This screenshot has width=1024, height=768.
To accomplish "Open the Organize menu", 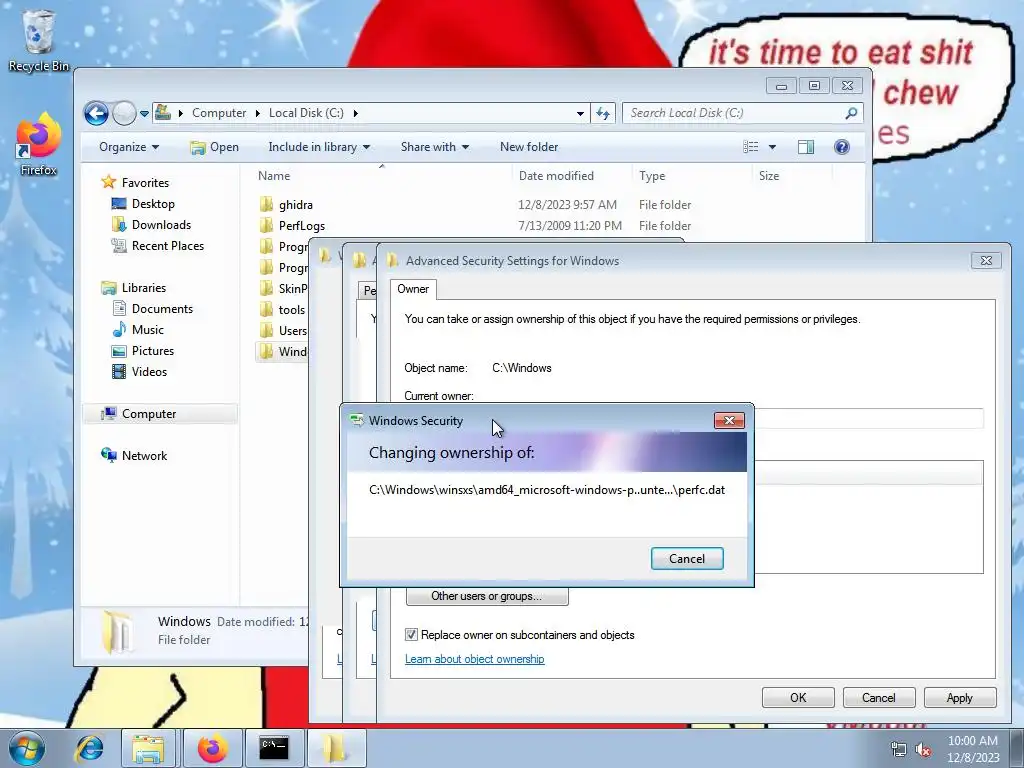I will point(129,147).
